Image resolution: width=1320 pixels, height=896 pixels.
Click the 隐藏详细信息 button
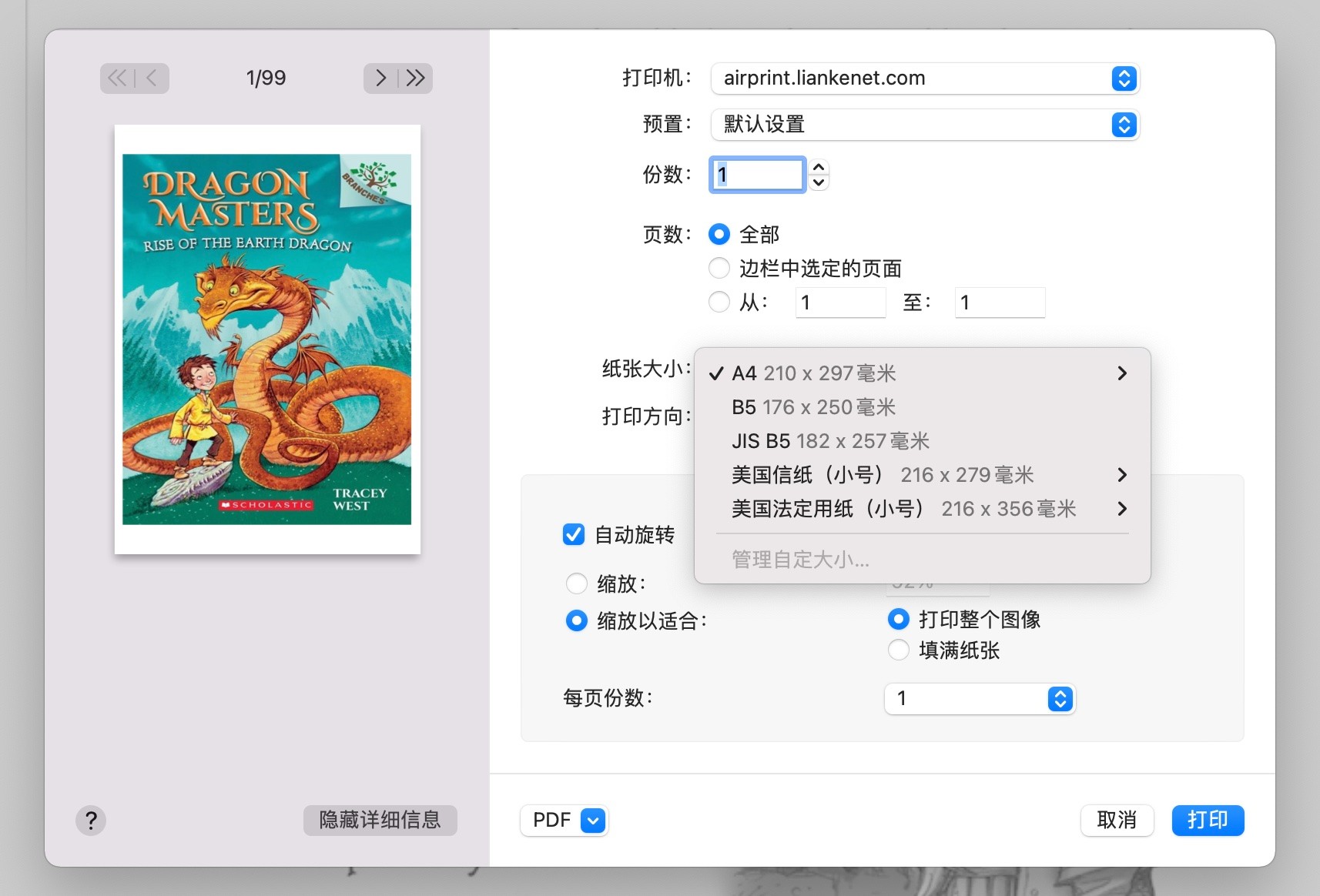pos(380,821)
